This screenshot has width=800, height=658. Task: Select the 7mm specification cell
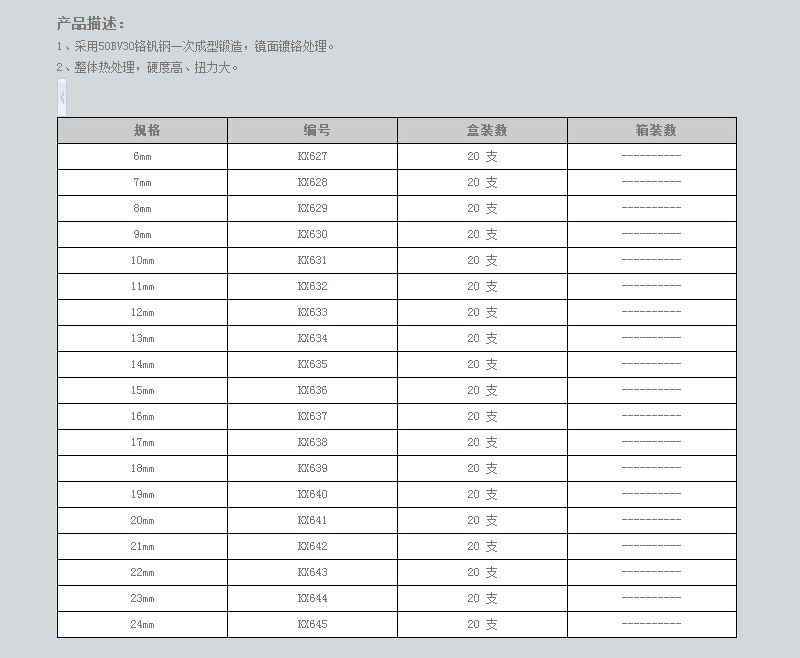tap(142, 183)
